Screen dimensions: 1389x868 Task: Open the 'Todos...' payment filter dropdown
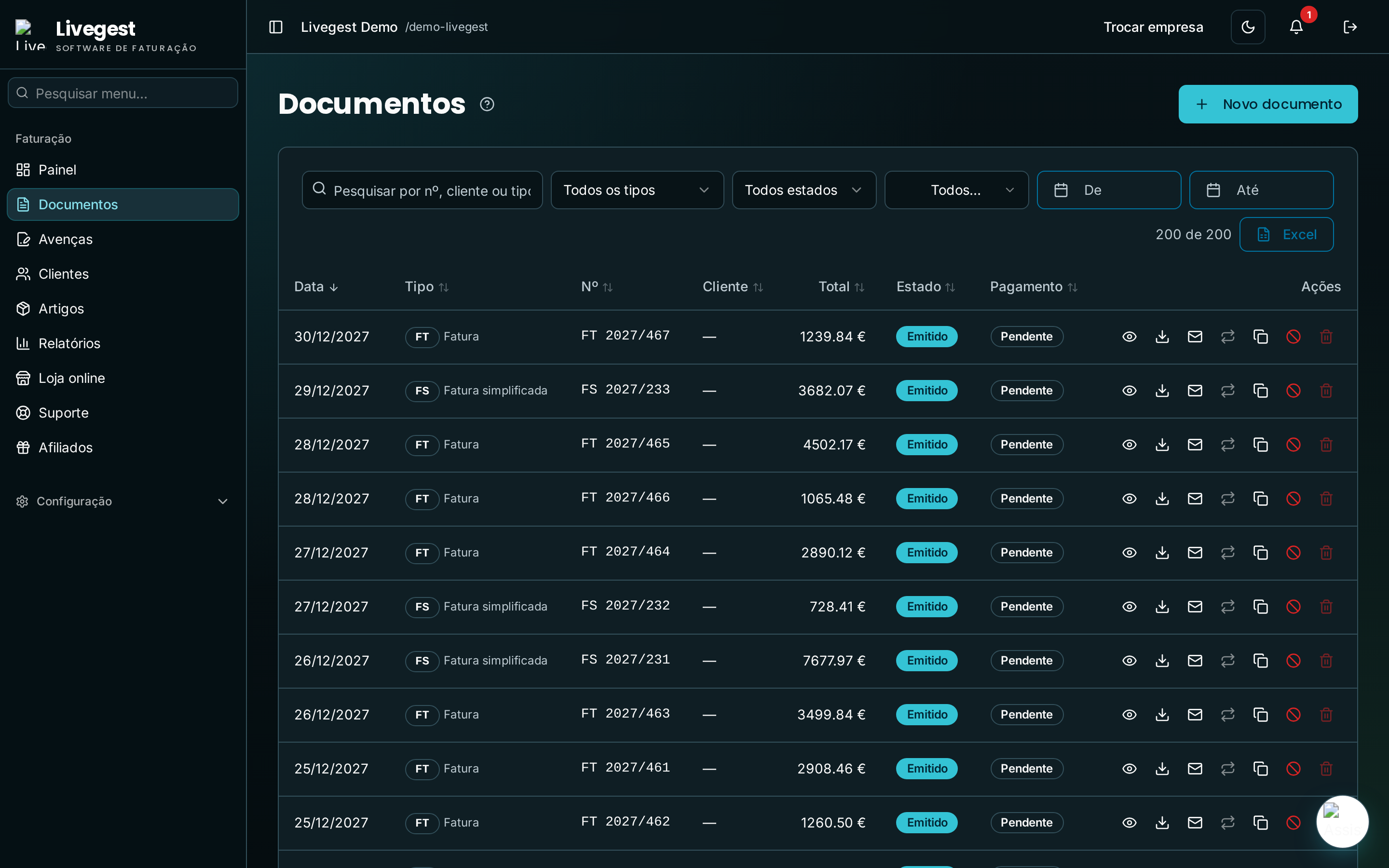(x=956, y=190)
